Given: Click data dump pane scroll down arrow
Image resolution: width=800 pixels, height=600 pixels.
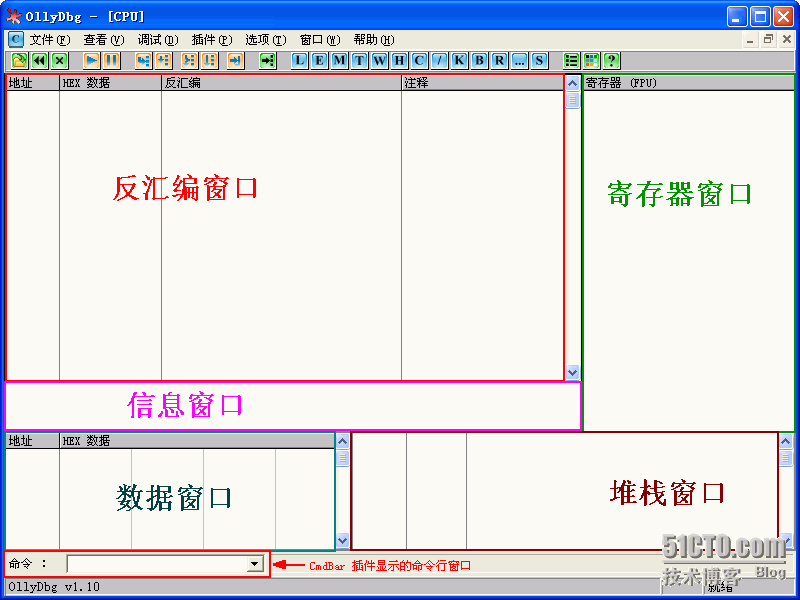Looking at the screenshot, I should pos(342,540).
